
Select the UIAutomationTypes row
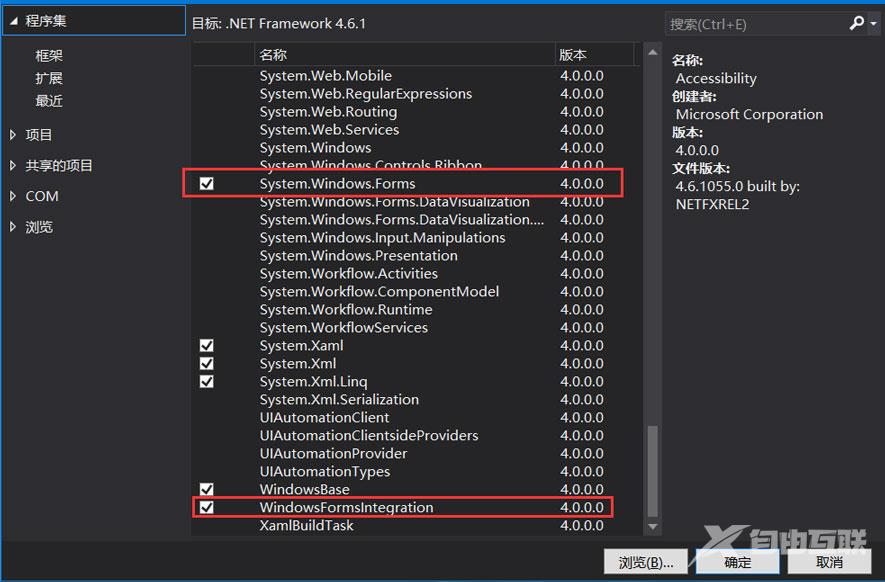coord(417,472)
